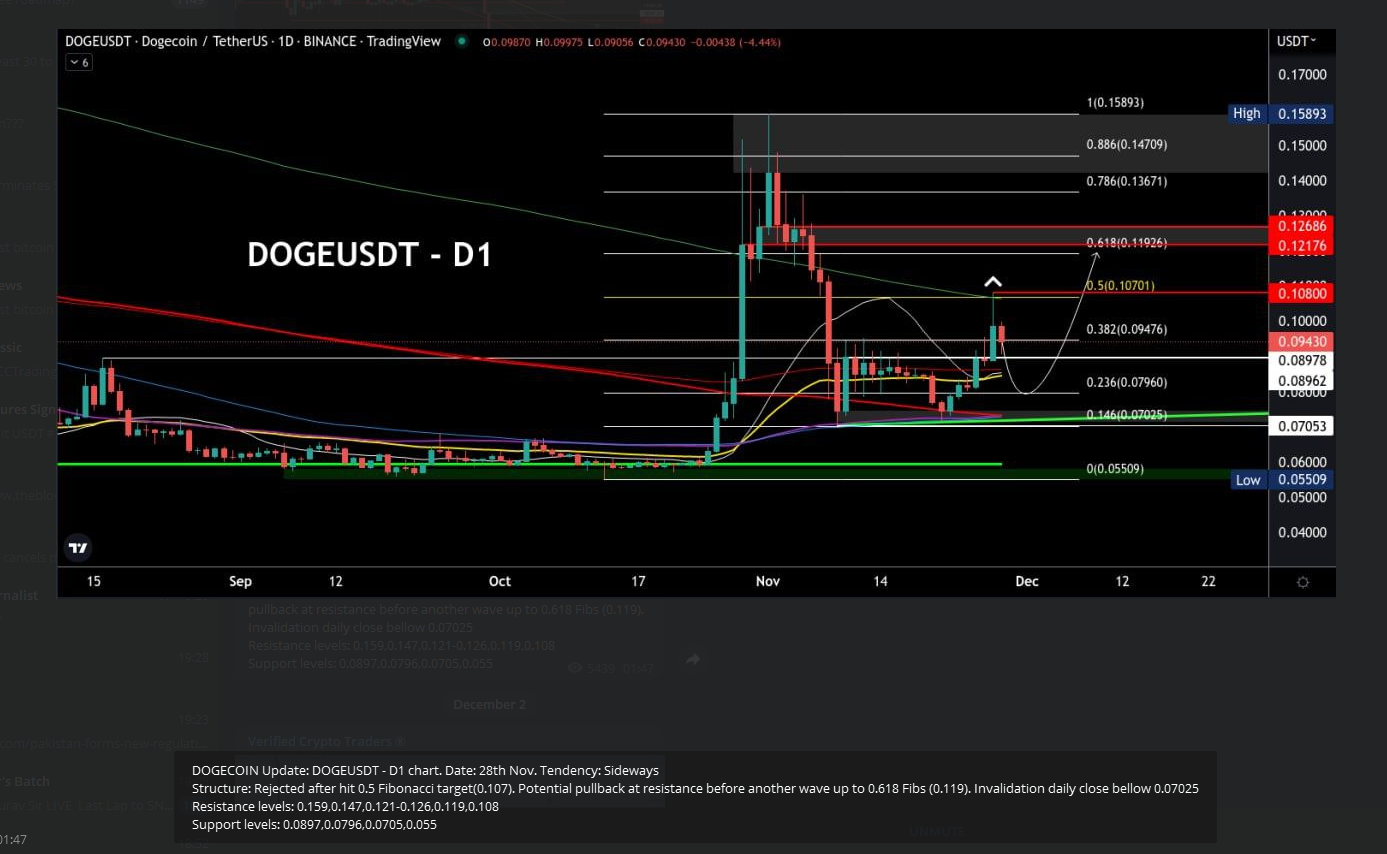Click the DOGECOIN Update caption text
1387x854 pixels.
(425, 771)
